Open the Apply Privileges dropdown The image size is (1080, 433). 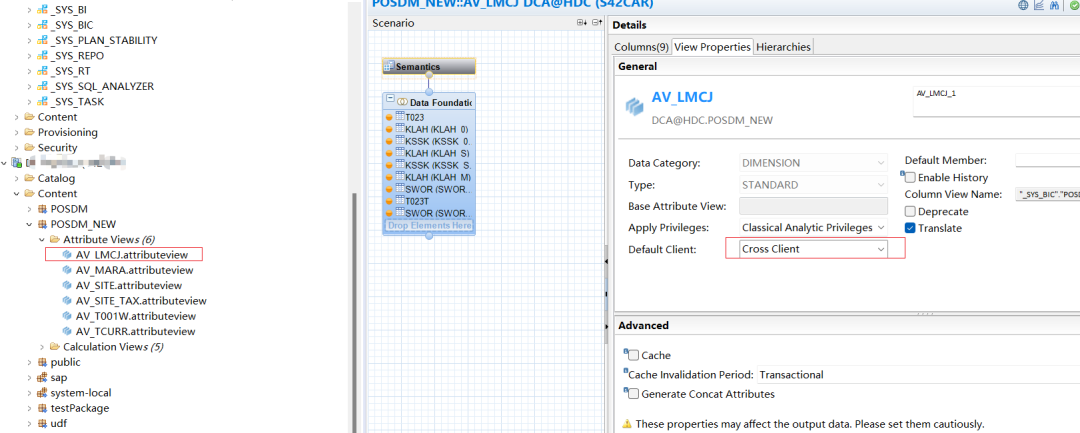(813, 227)
